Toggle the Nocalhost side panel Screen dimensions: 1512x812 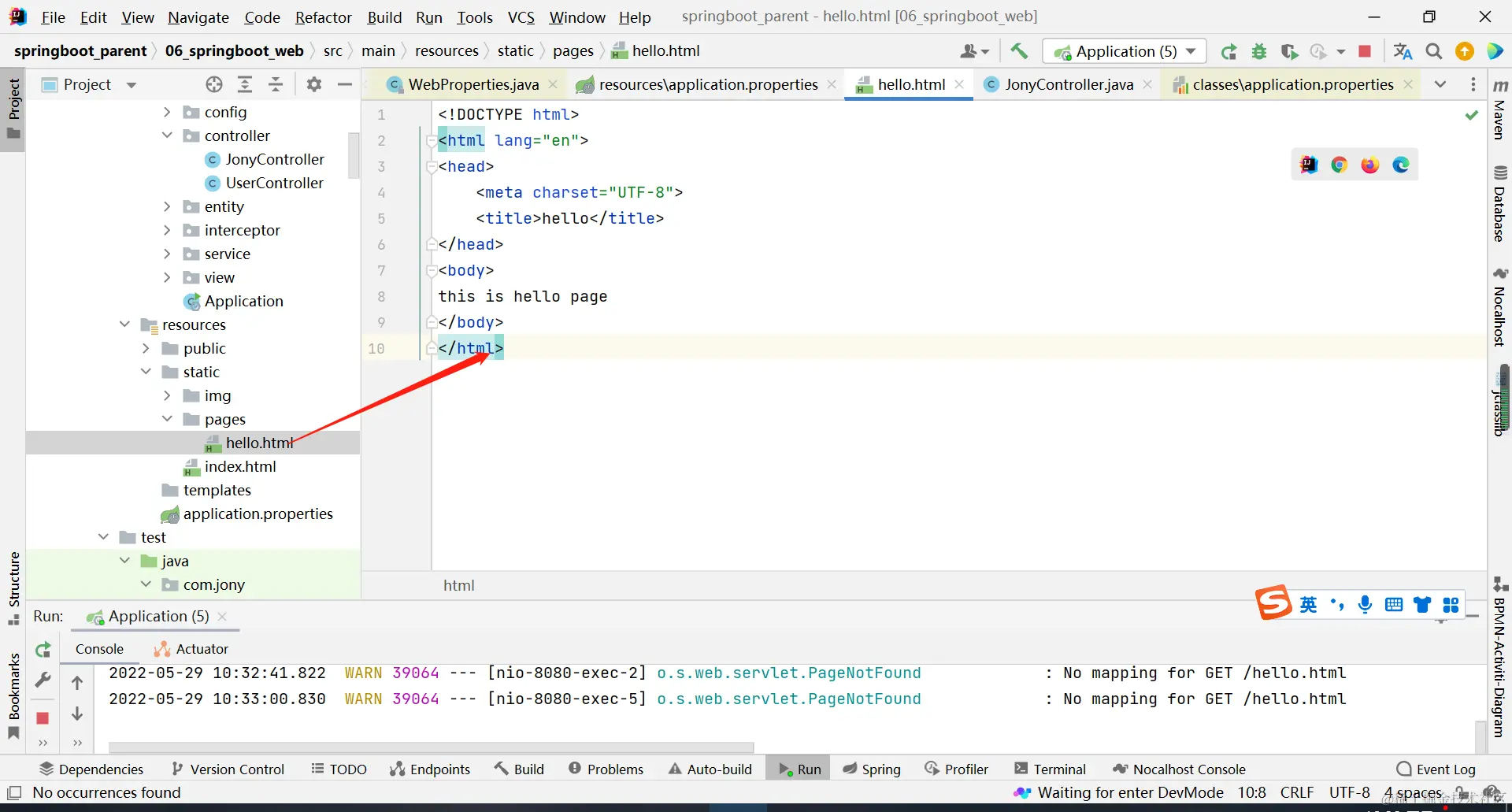tap(1500, 307)
